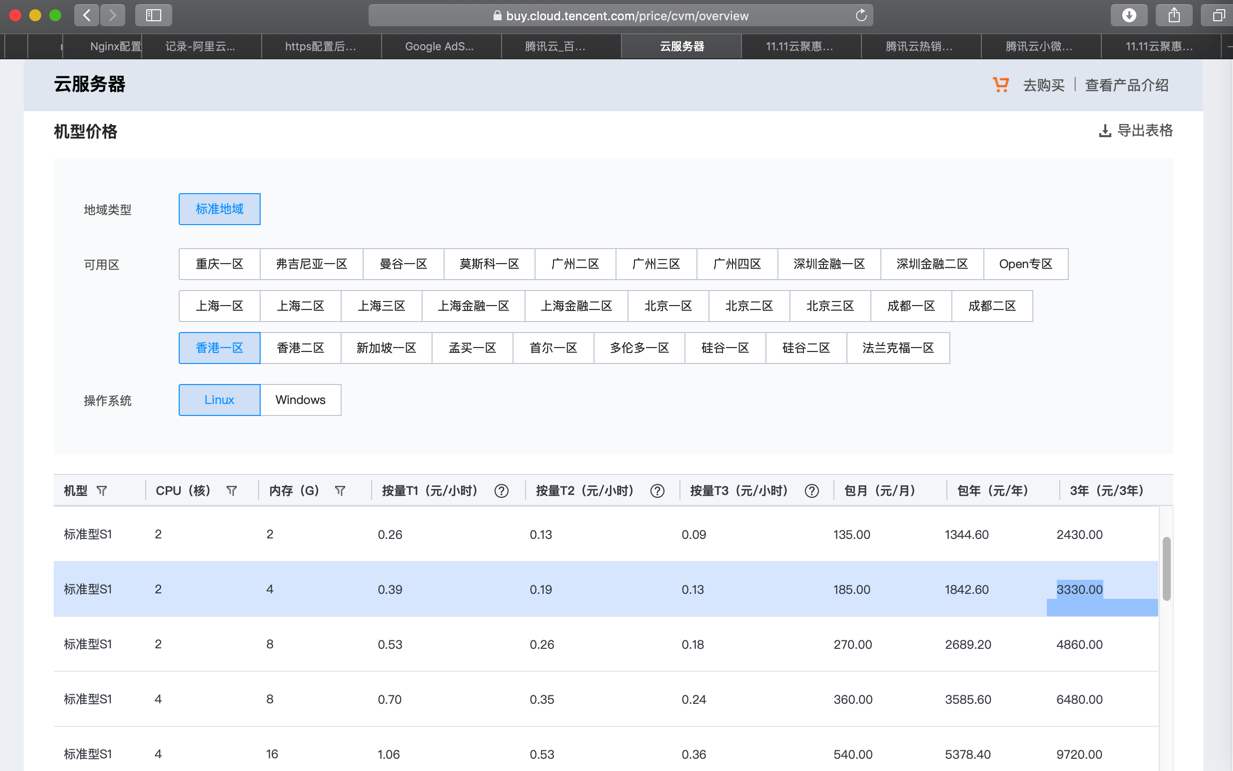Choose availability zone 曼谷一区
The width and height of the screenshot is (1233, 771).
point(403,264)
